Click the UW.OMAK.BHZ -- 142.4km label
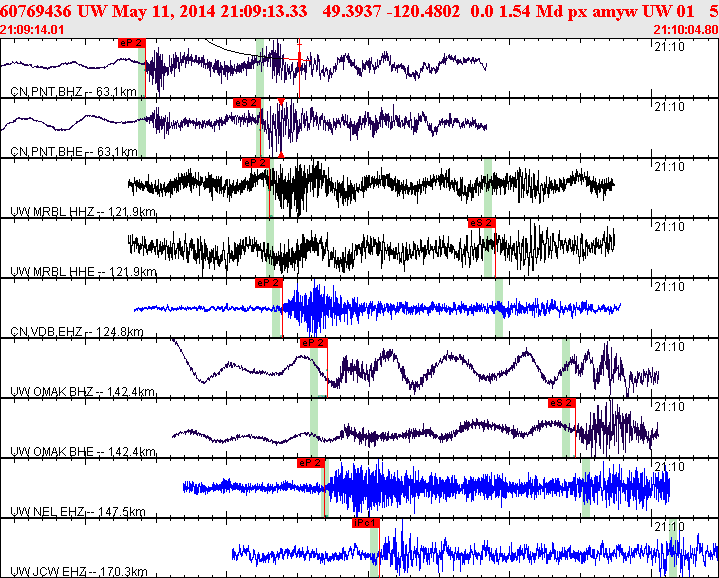 (83, 392)
